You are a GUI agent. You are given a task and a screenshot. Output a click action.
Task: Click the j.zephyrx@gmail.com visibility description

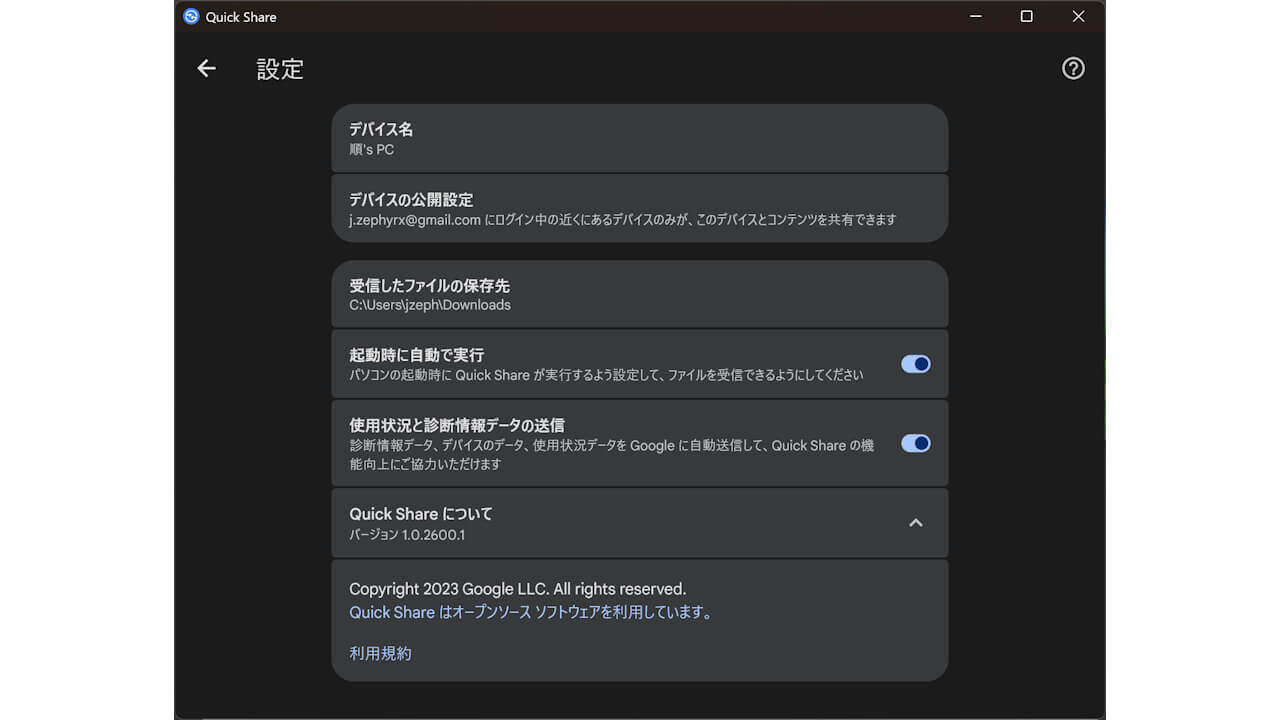[623, 220]
